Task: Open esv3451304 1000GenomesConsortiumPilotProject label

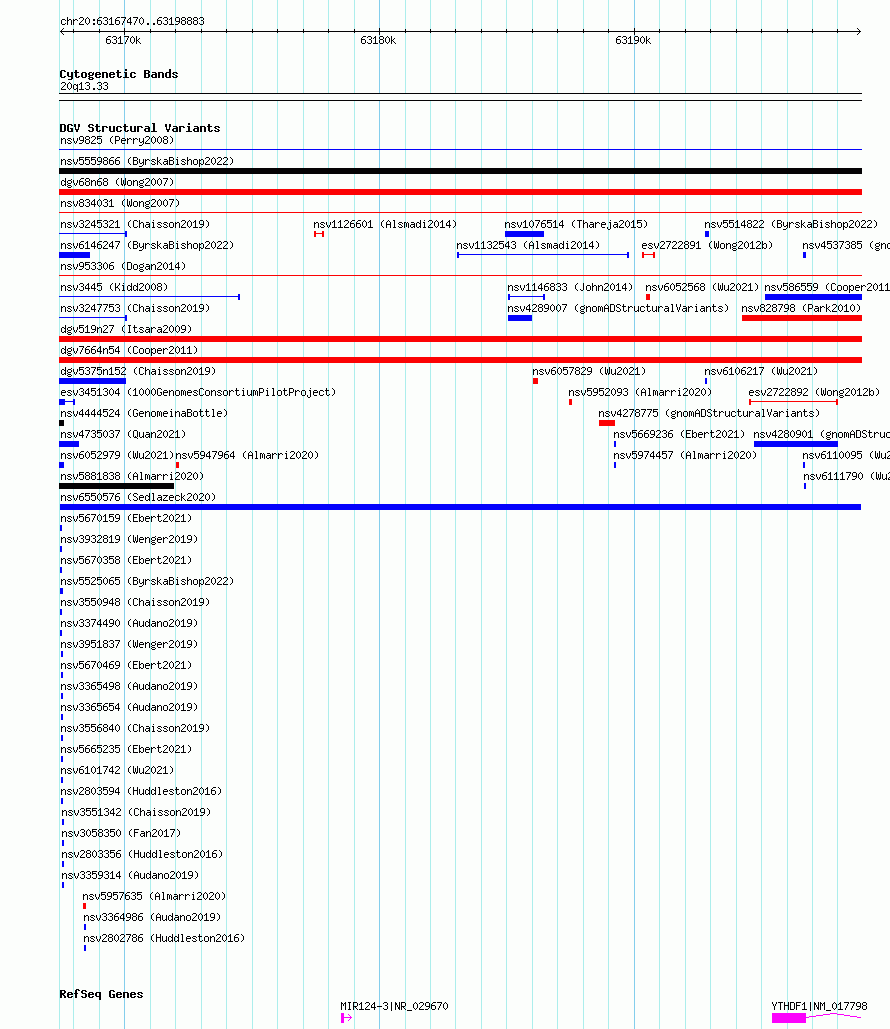Action: click(198, 392)
